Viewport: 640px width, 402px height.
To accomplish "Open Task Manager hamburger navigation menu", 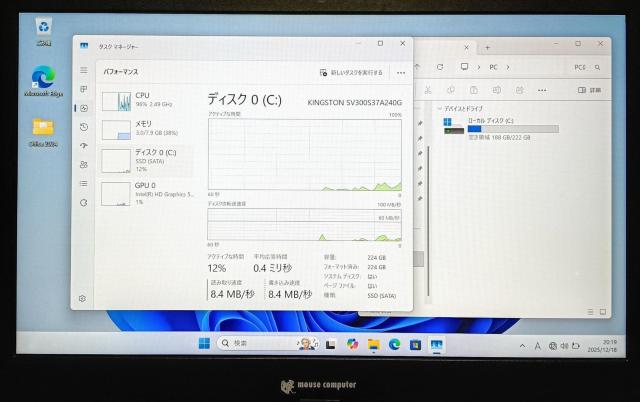I will [84, 70].
